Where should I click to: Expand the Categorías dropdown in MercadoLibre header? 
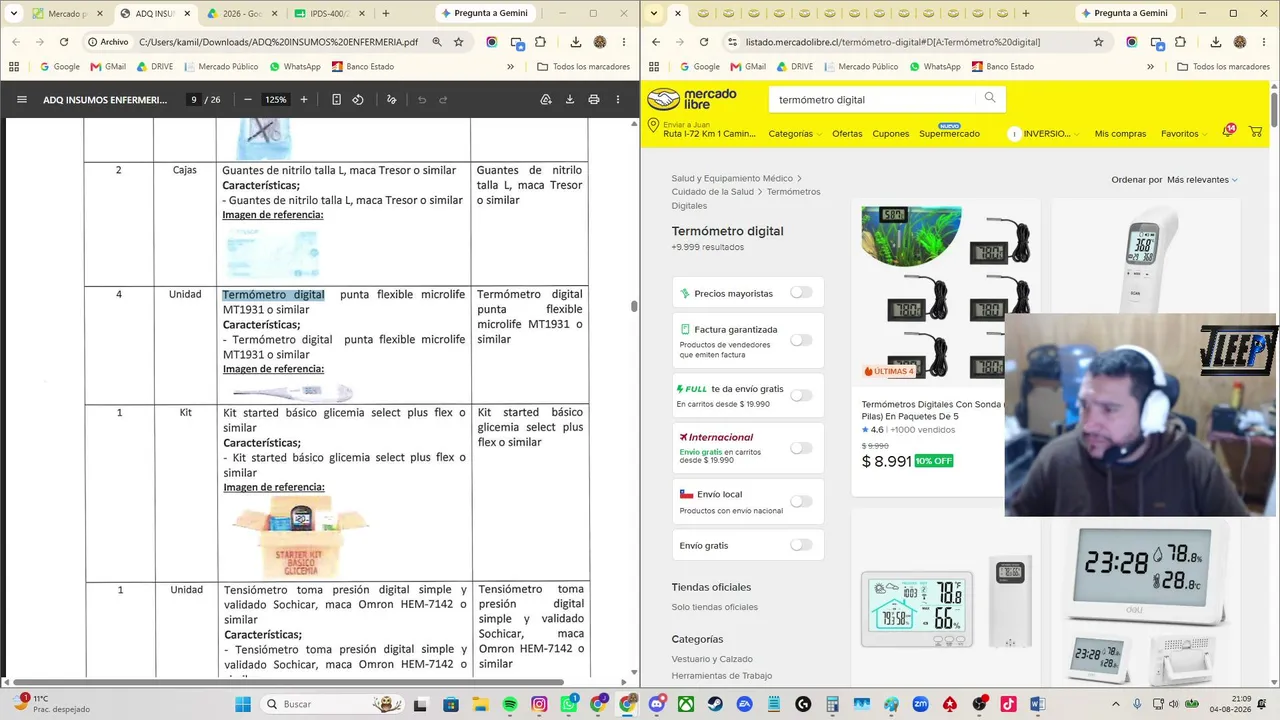tap(794, 134)
